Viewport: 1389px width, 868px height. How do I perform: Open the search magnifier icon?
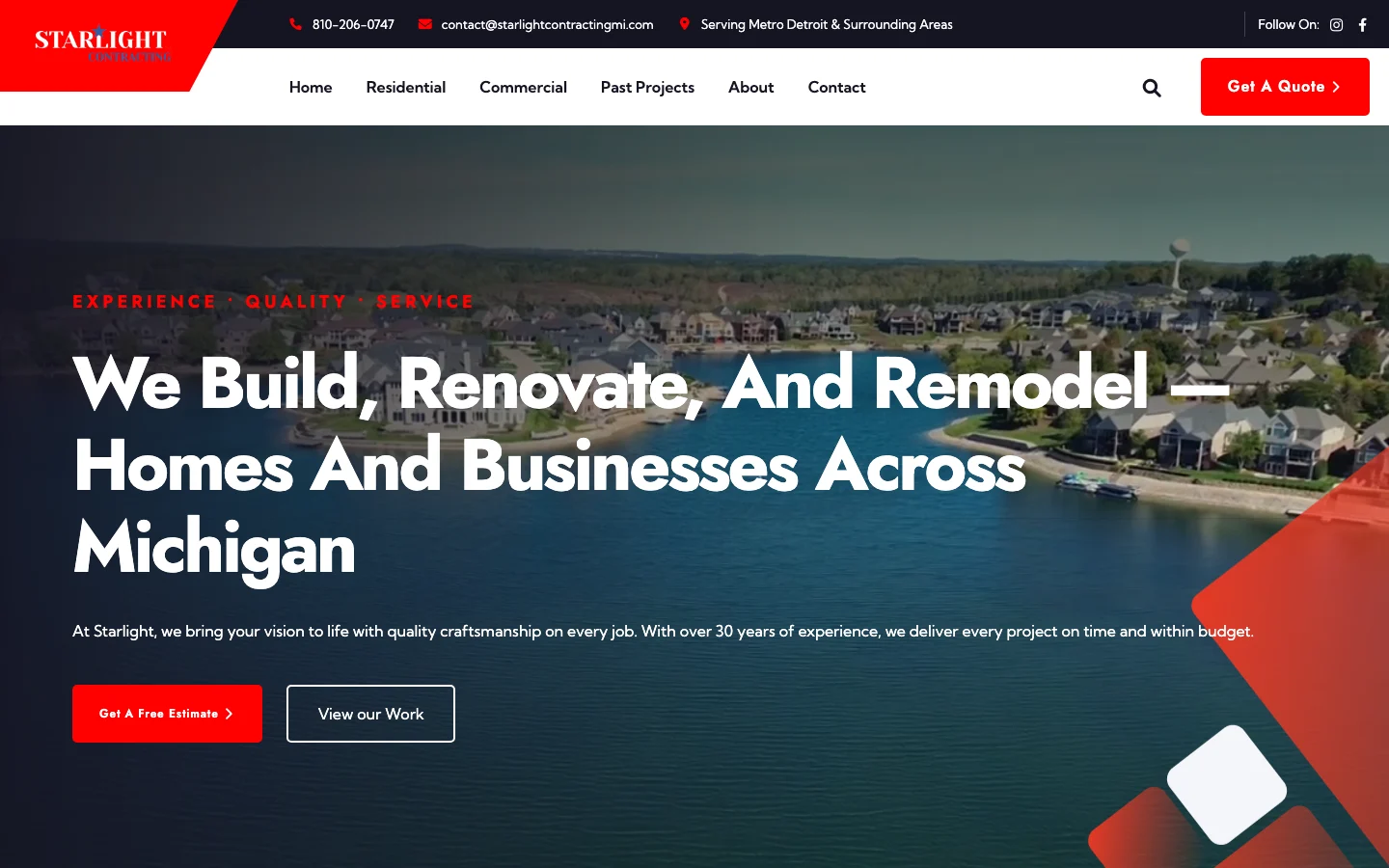1152,88
